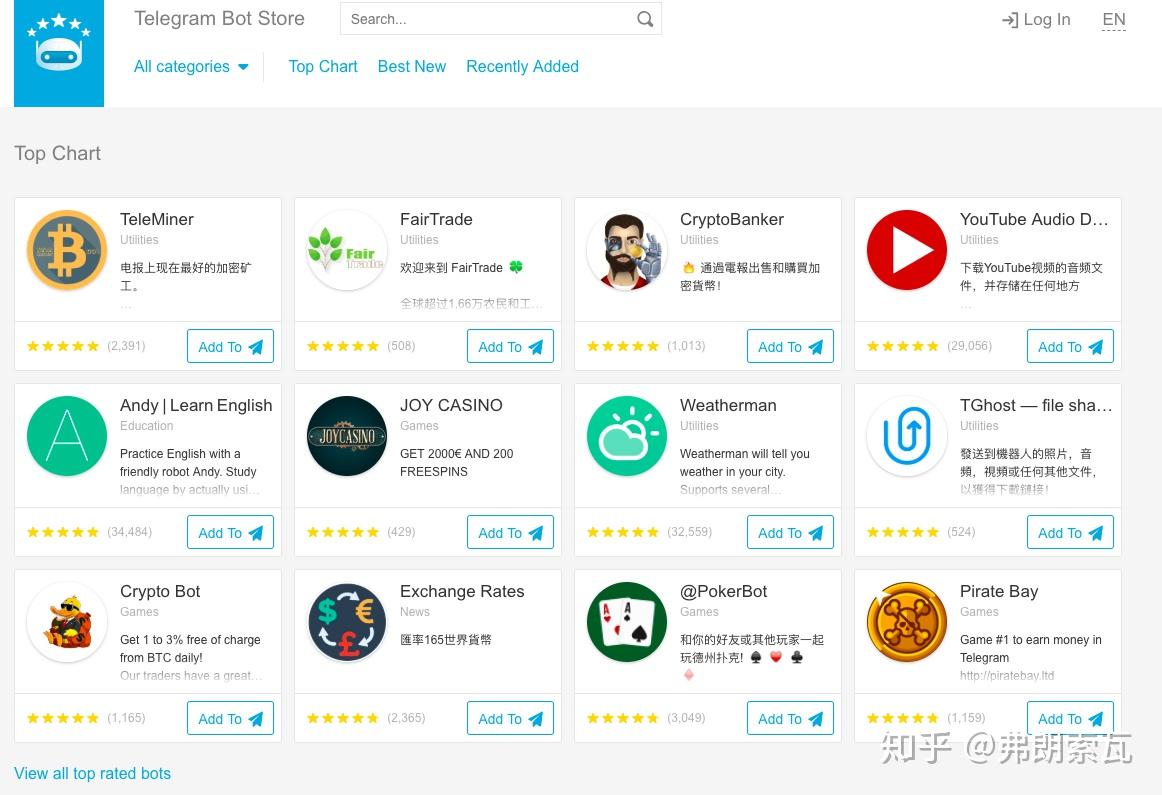Click the Log In link
The height and width of the screenshot is (795, 1162).
(1036, 20)
